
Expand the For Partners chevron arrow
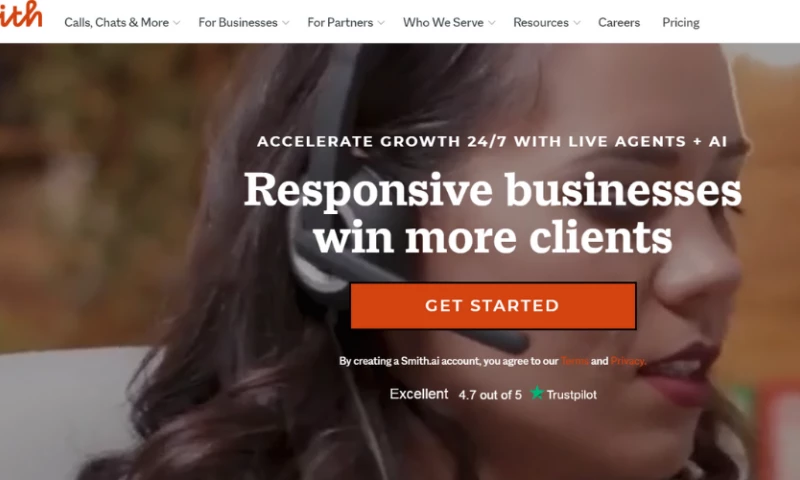coord(381,23)
